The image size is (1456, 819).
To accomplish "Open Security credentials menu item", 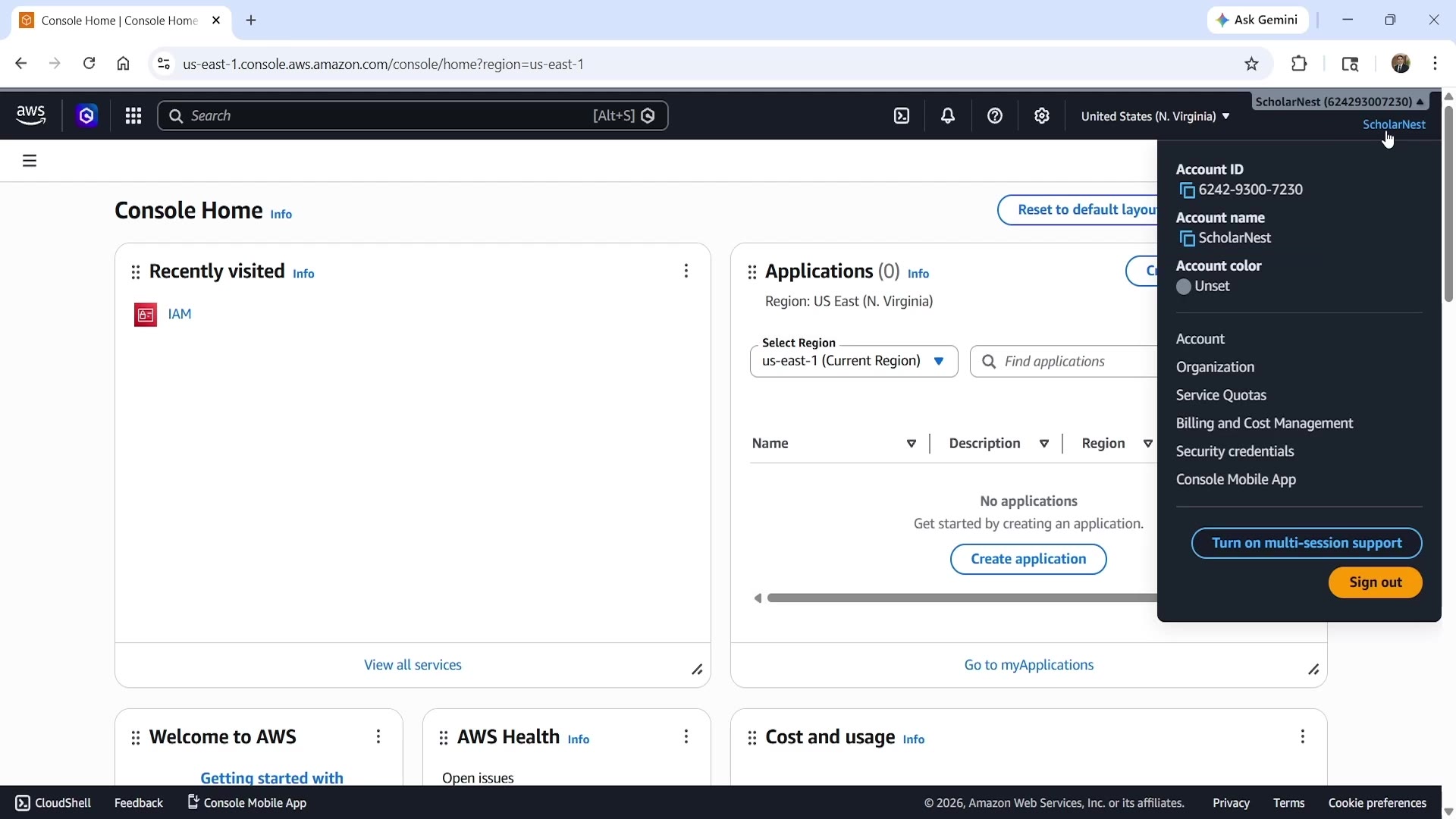I will pyautogui.click(x=1235, y=451).
